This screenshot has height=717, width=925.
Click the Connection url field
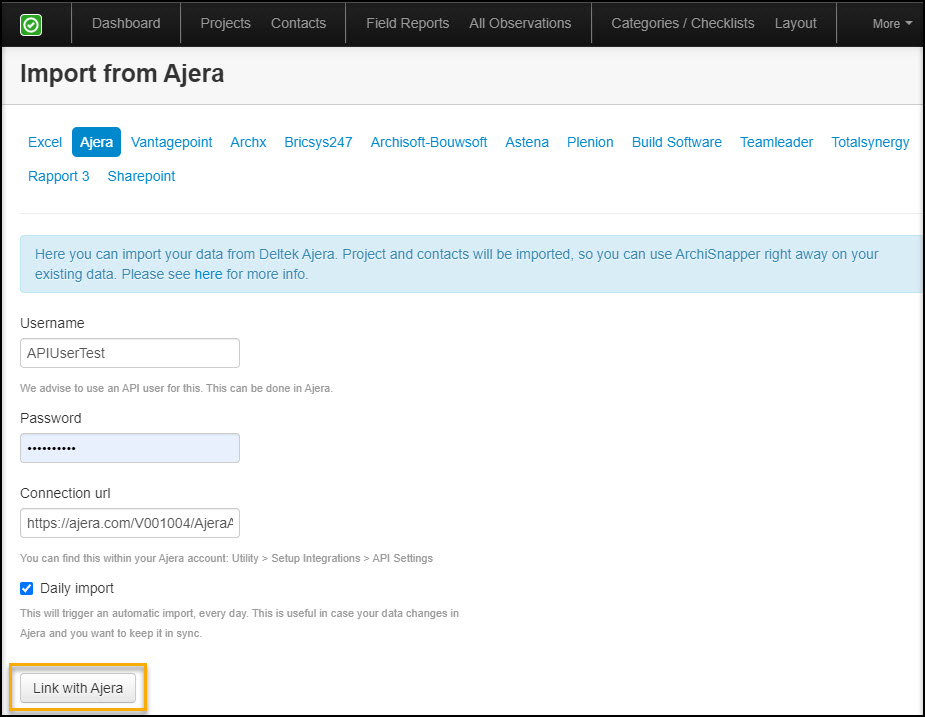[130, 523]
